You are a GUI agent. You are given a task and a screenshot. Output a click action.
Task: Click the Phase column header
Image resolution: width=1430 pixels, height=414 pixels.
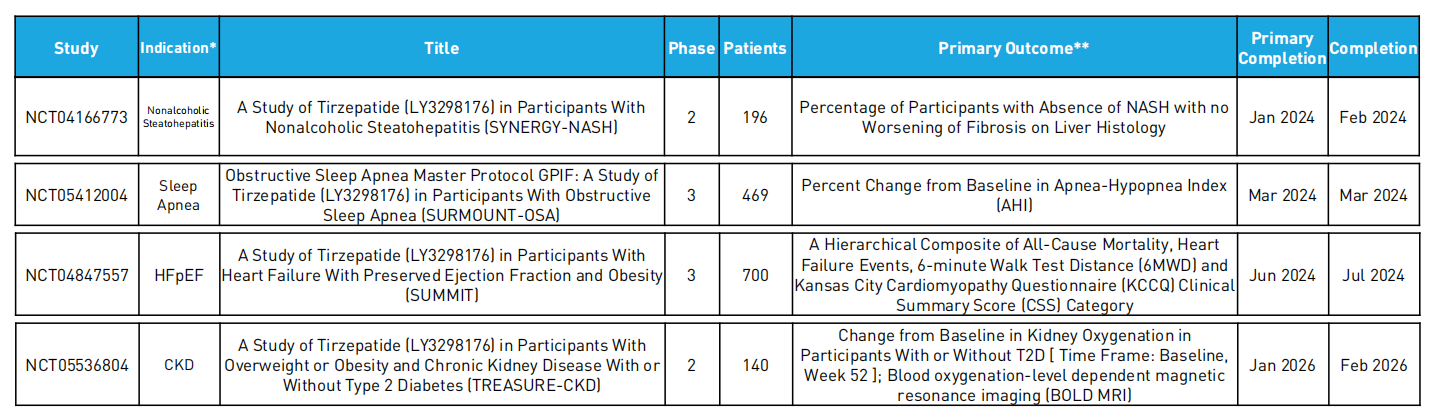[692, 48]
